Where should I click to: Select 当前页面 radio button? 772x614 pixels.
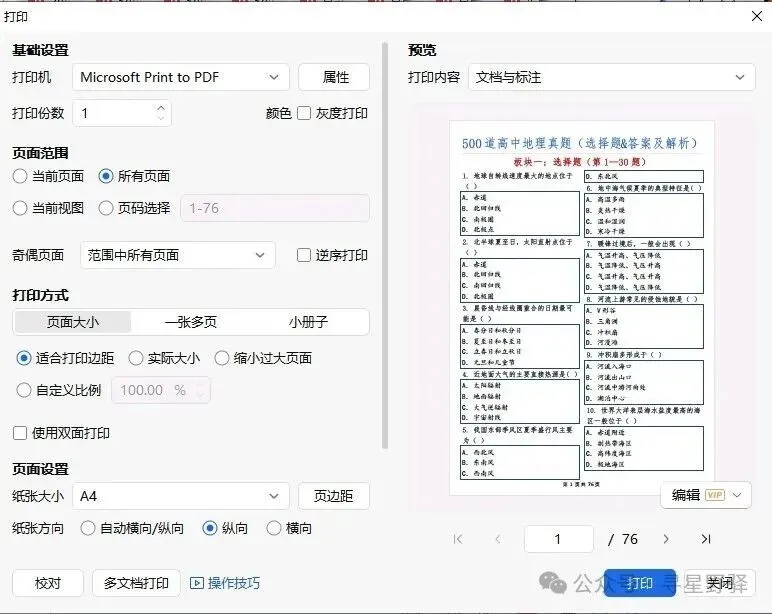pyautogui.click(x=20, y=176)
